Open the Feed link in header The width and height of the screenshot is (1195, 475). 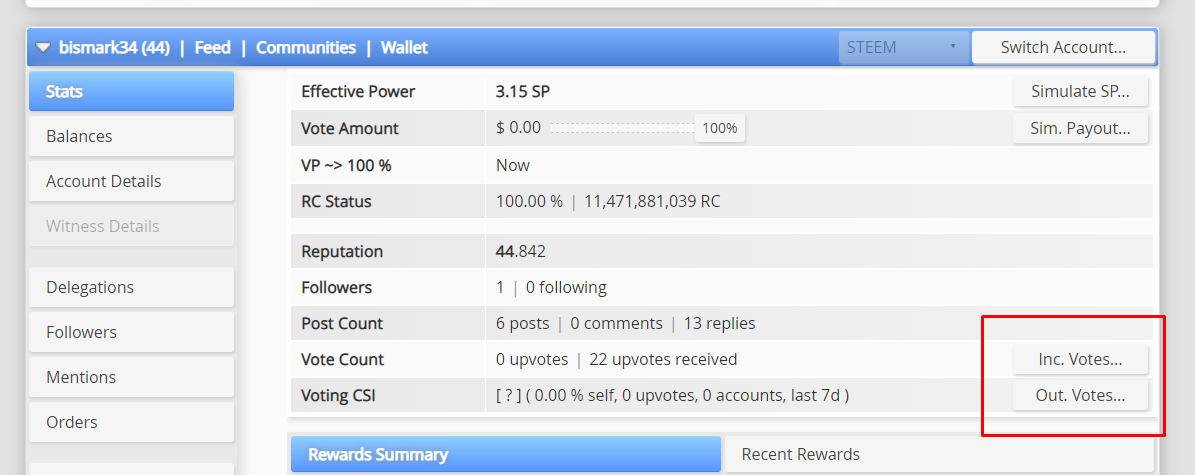coord(213,48)
